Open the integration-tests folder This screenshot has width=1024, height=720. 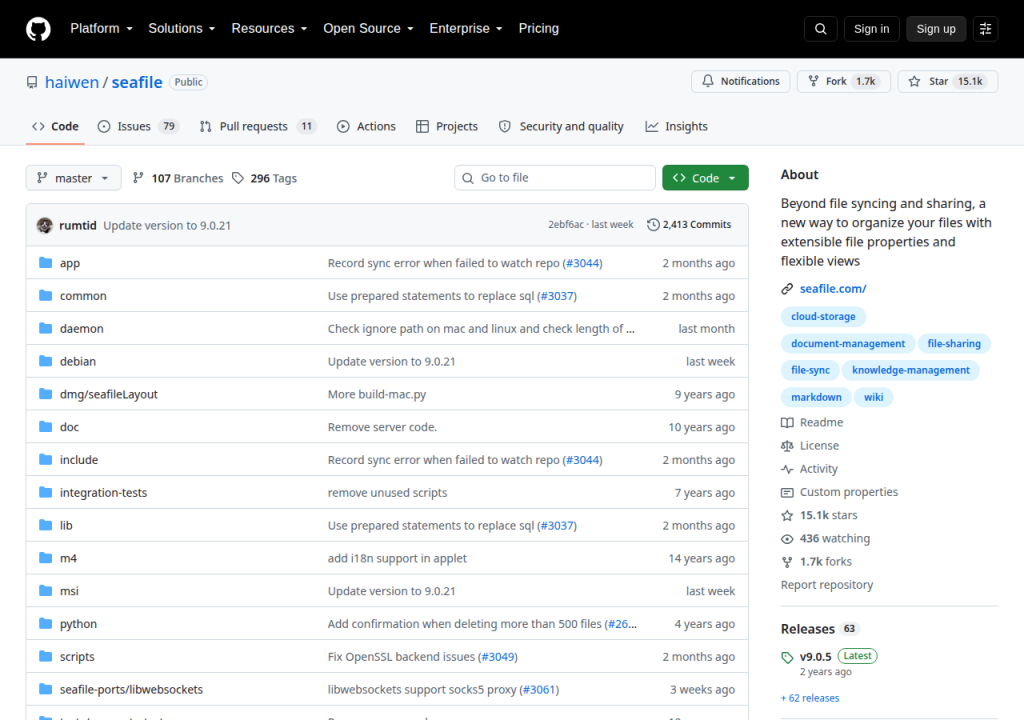pyautogui.click(x=103, y=493)
